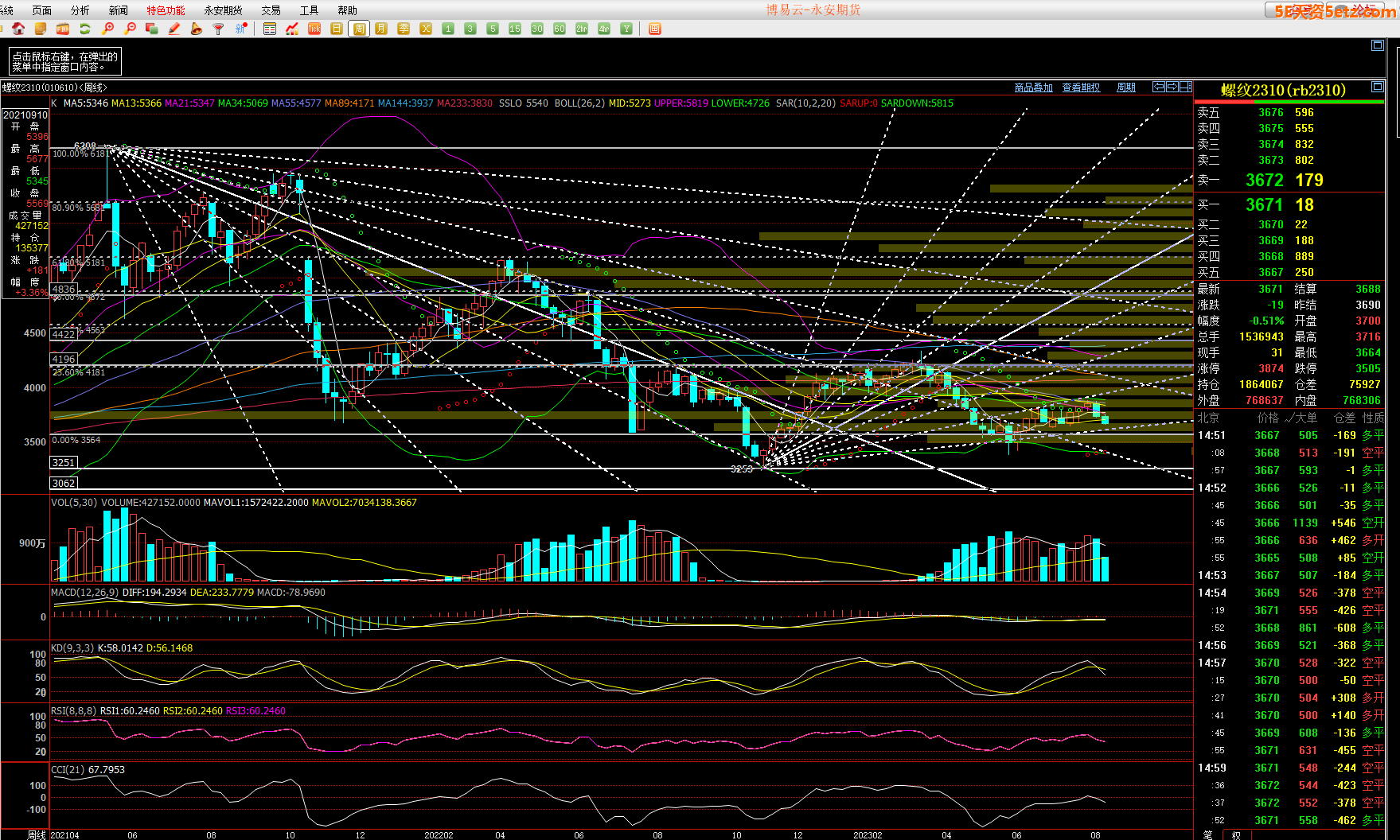1400x840 pixels.
Task: Open the alert bell icon
Action: pyautogui.click(x=197, y=29)
